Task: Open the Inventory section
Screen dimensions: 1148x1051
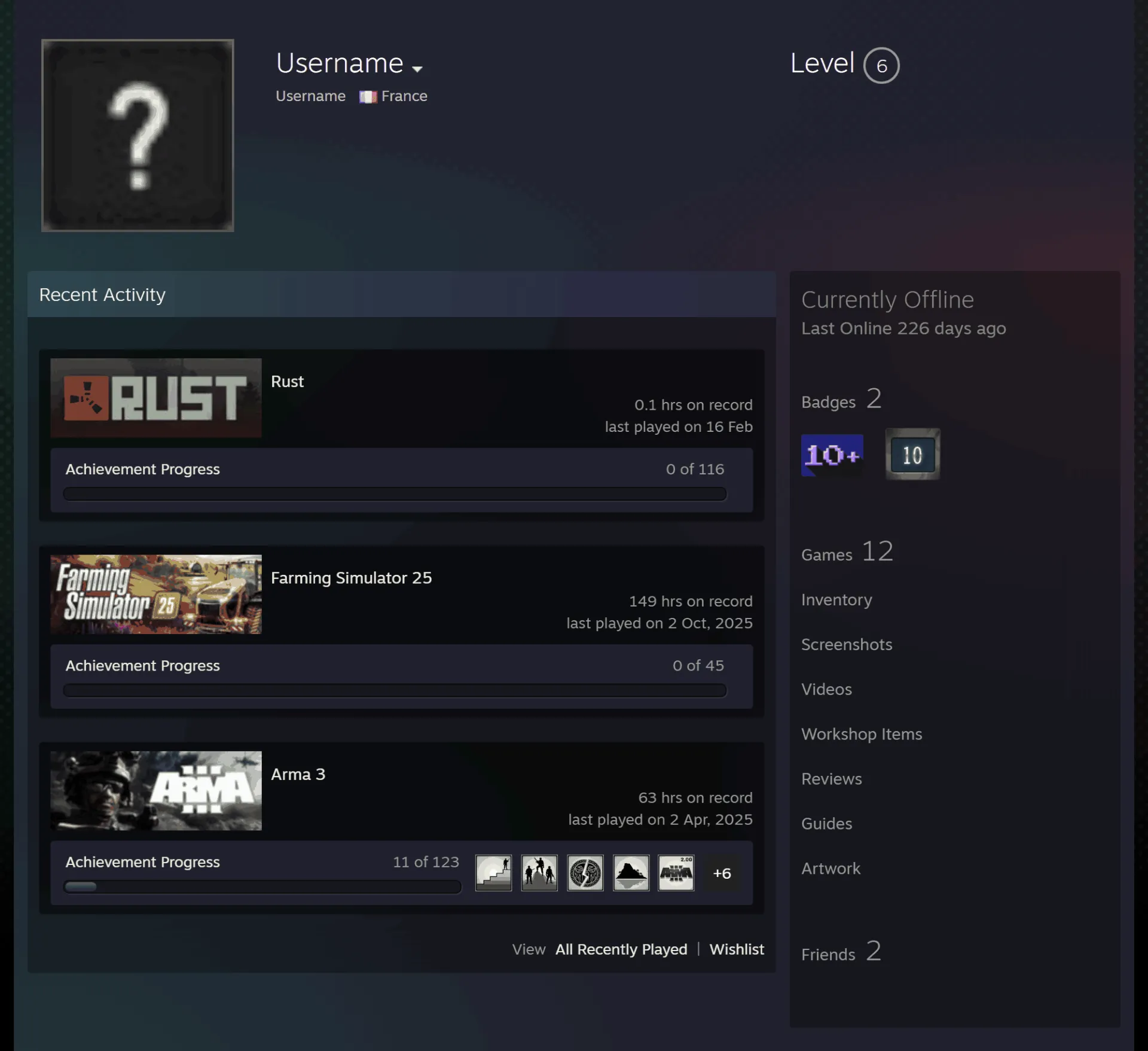Action: 836,599
